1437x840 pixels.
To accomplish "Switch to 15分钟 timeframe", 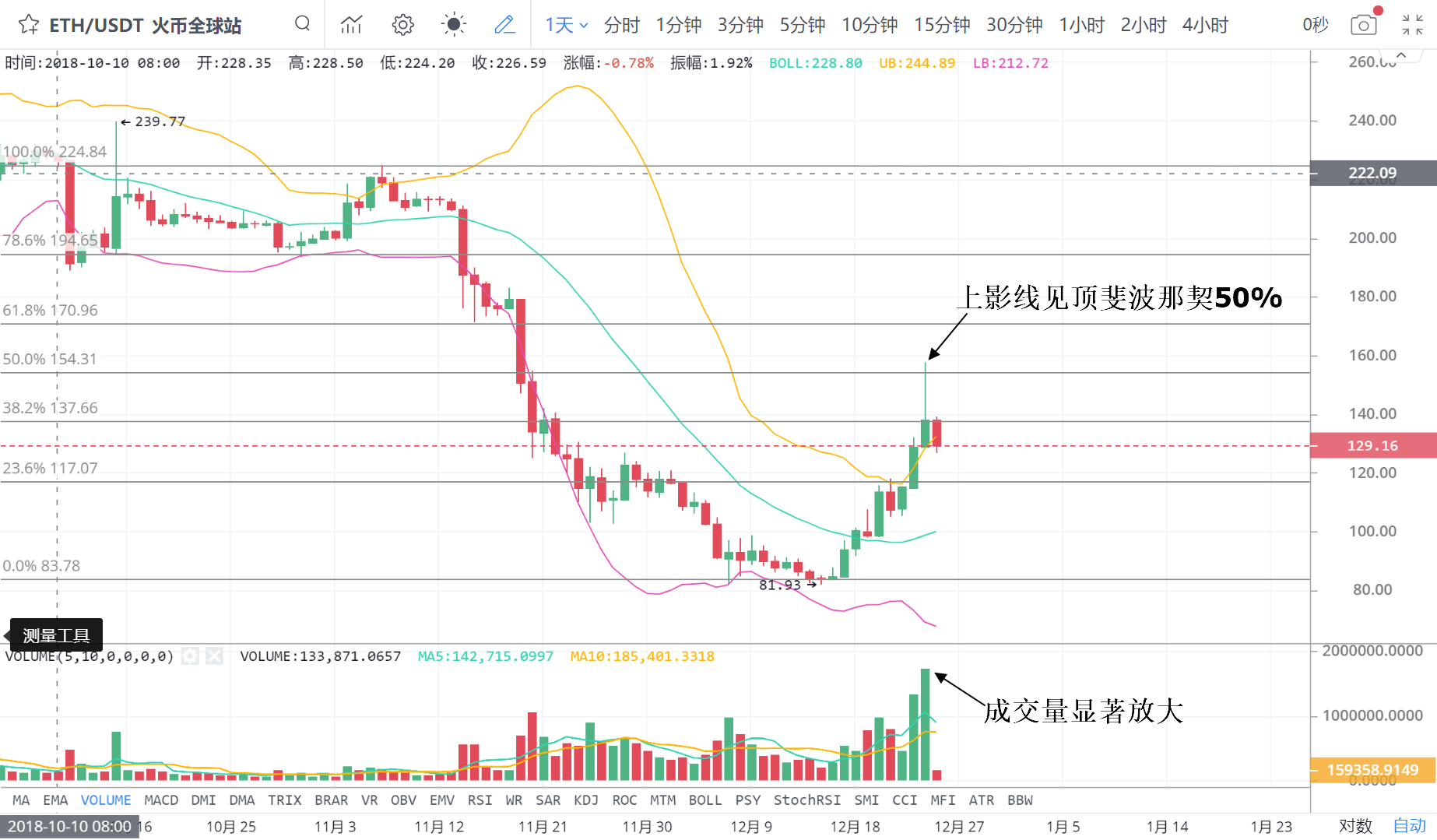I will 942,25.
